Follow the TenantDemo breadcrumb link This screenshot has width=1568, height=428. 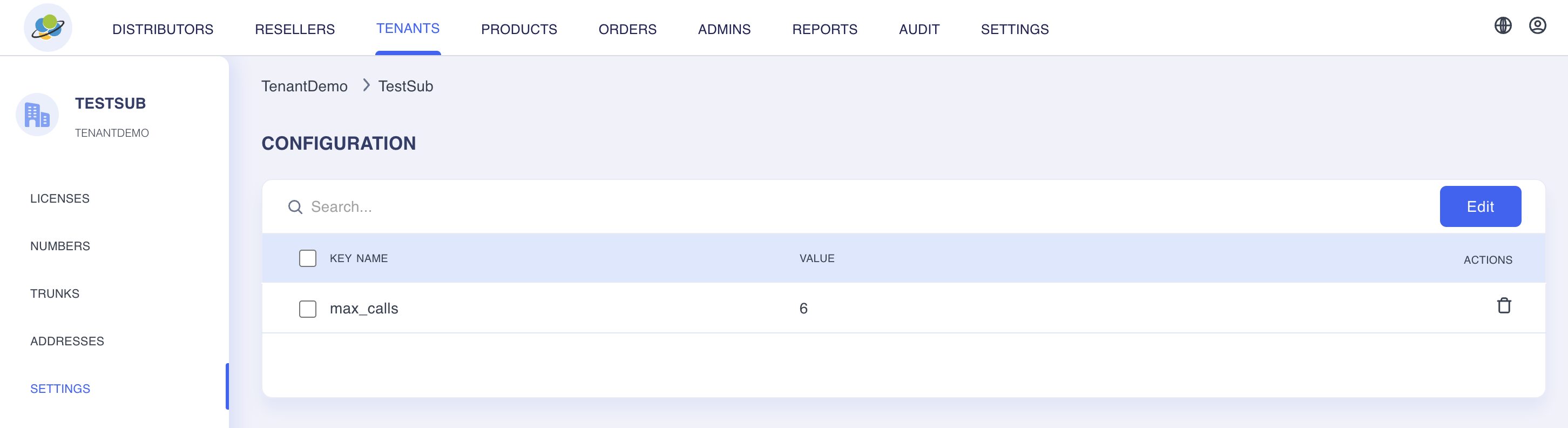tap(305, 86)
